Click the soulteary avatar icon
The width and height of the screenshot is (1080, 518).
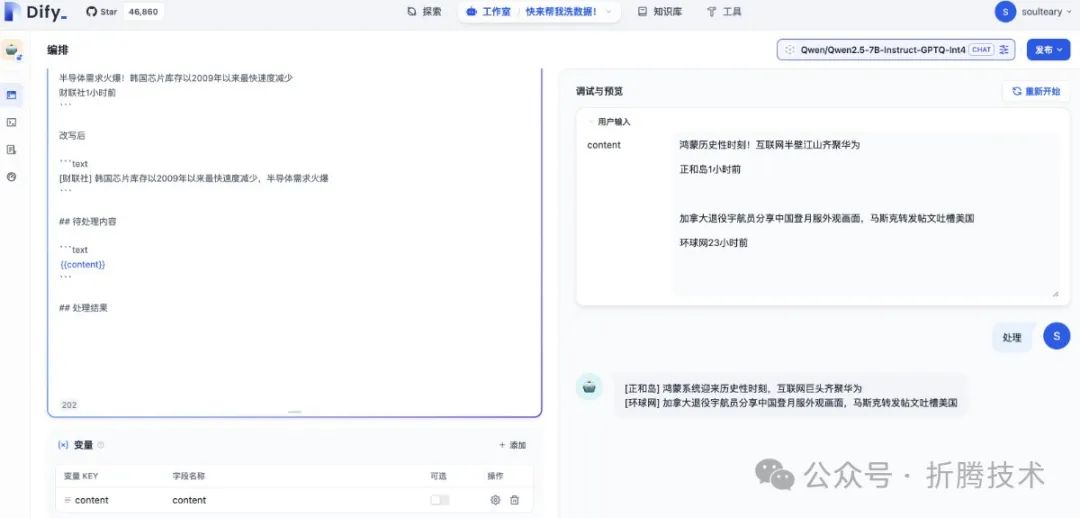tap(1006, 12)
